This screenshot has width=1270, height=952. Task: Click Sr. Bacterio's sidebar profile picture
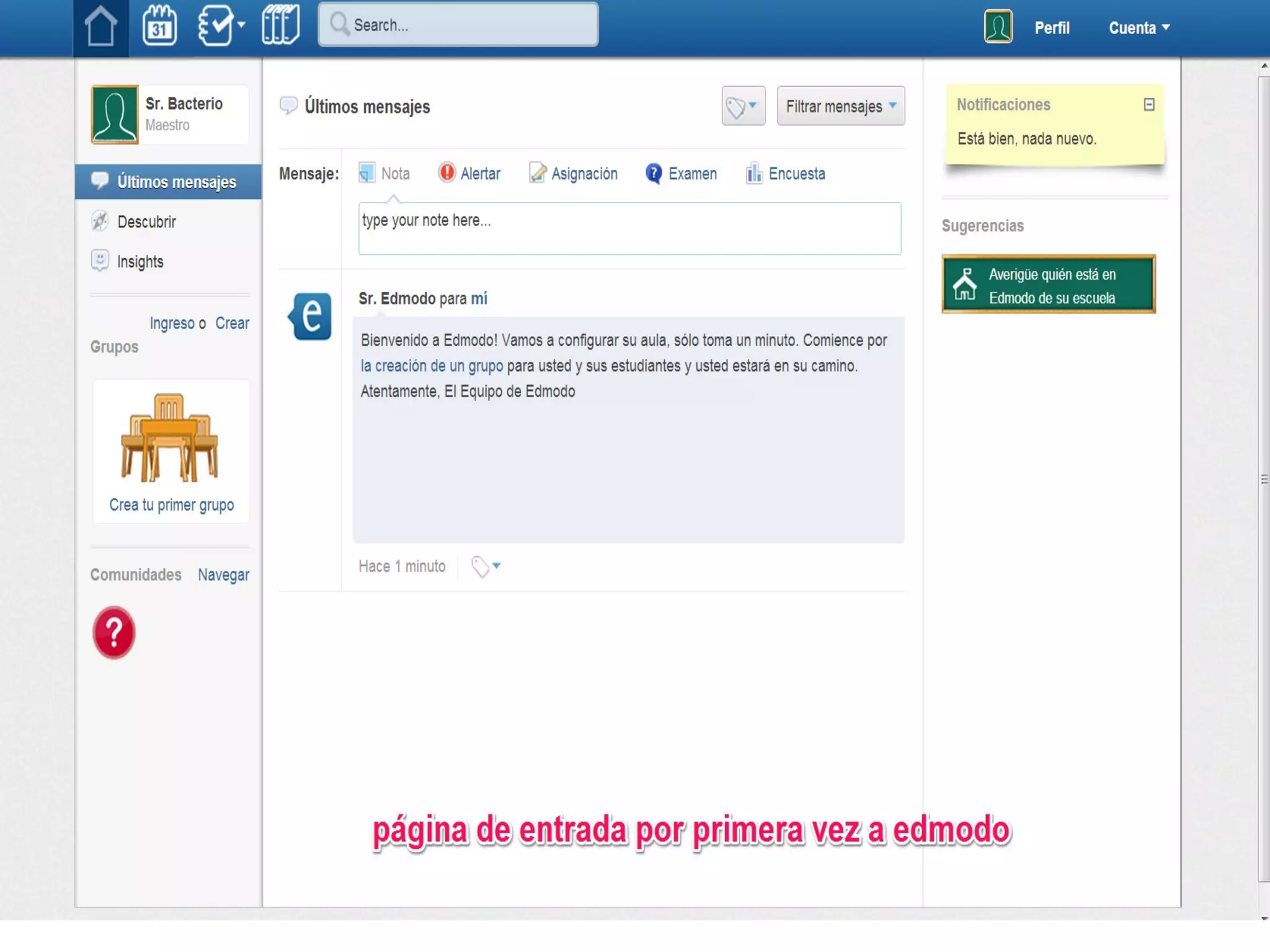(x=115, y=115)
